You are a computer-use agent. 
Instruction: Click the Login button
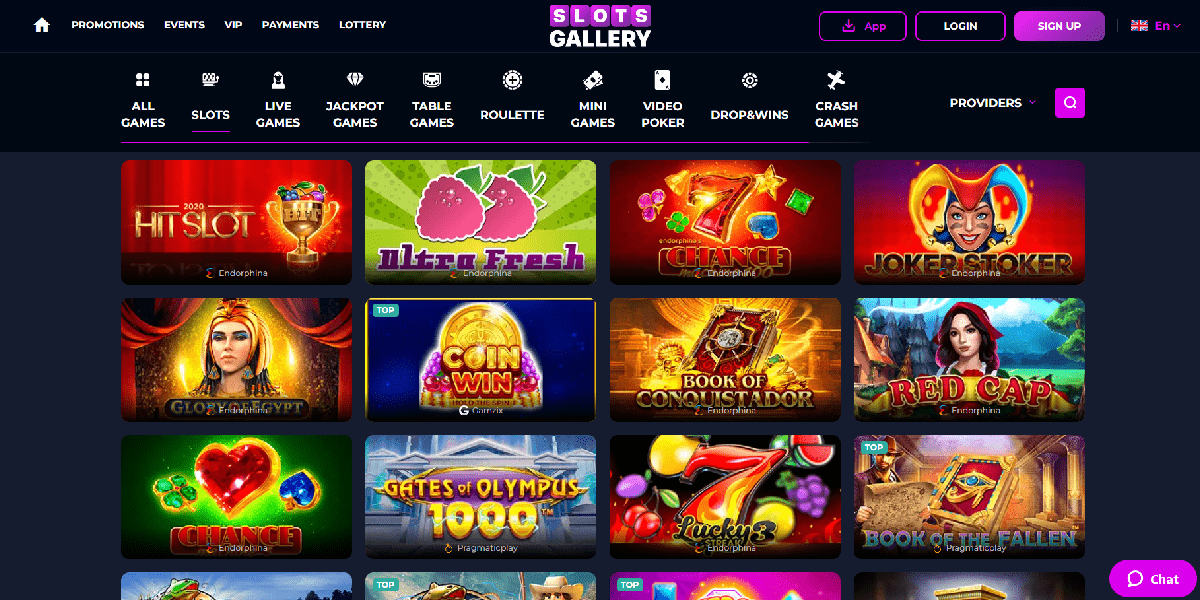coord(960,26)
